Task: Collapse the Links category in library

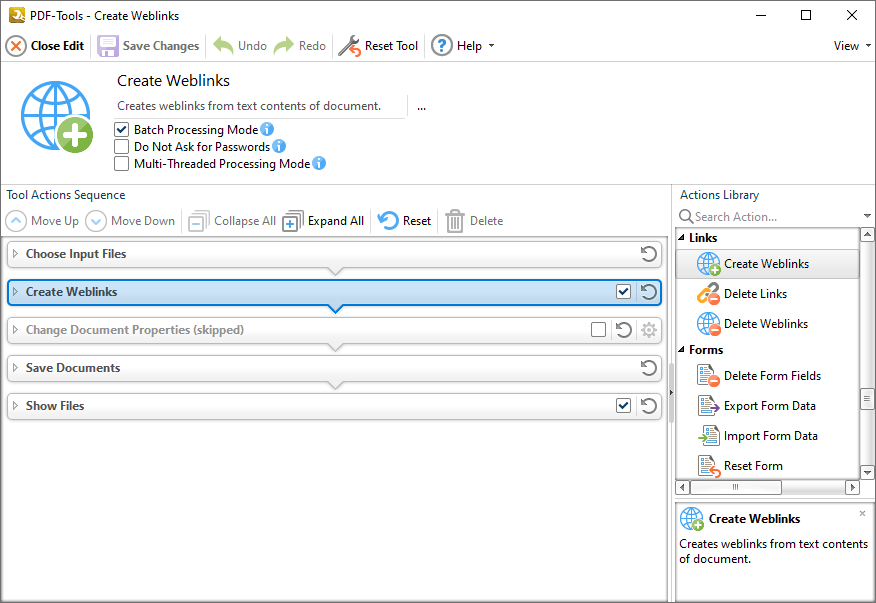Action: pos(682,238)
